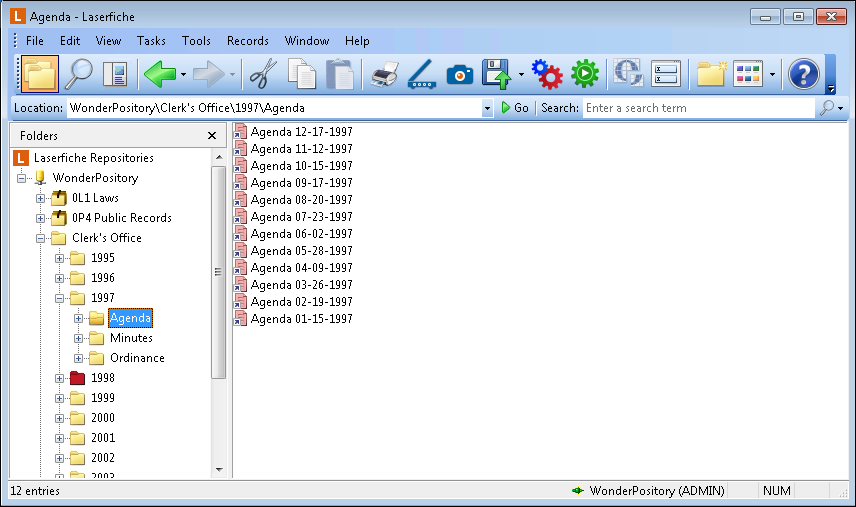Click the fields form icon
The height and width of the screenshot is (507, 856).
pos(667,74)
